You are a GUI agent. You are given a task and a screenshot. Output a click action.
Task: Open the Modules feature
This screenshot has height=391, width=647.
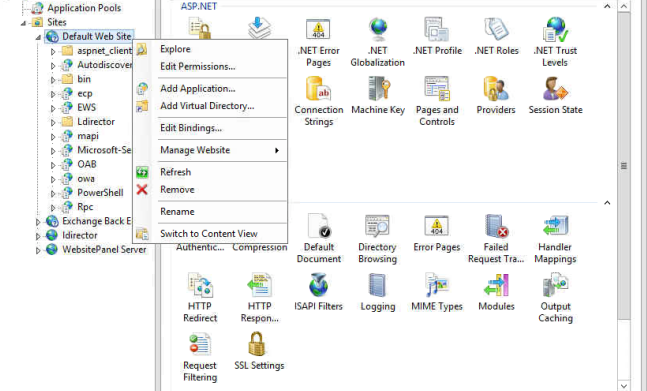(x=496, y=292)
